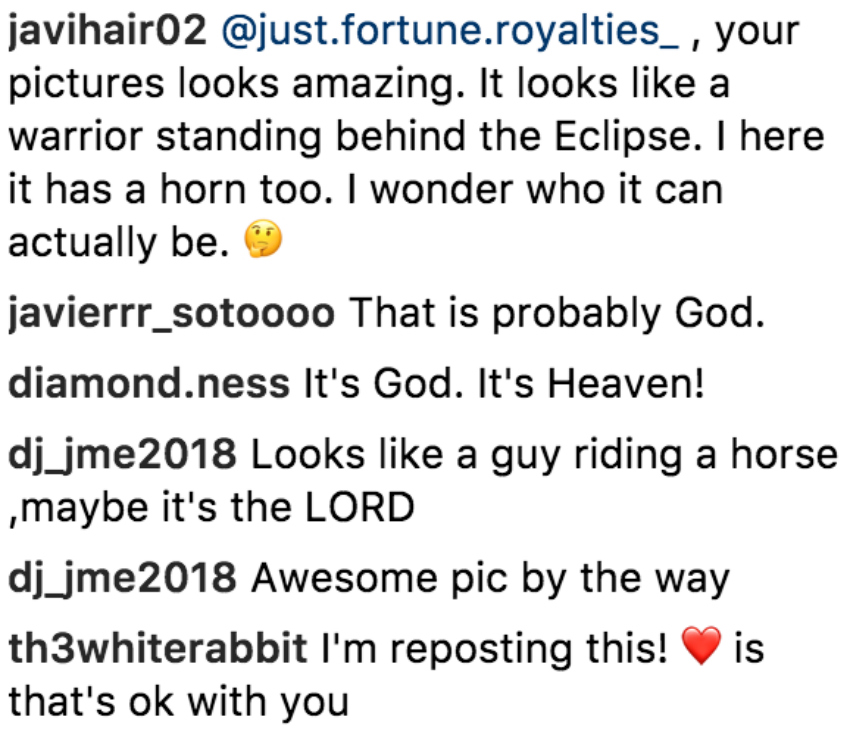Screen dimensions: 850x751
Task: Click the text 'pictures looks amazing'
Action: click(236, 85)
